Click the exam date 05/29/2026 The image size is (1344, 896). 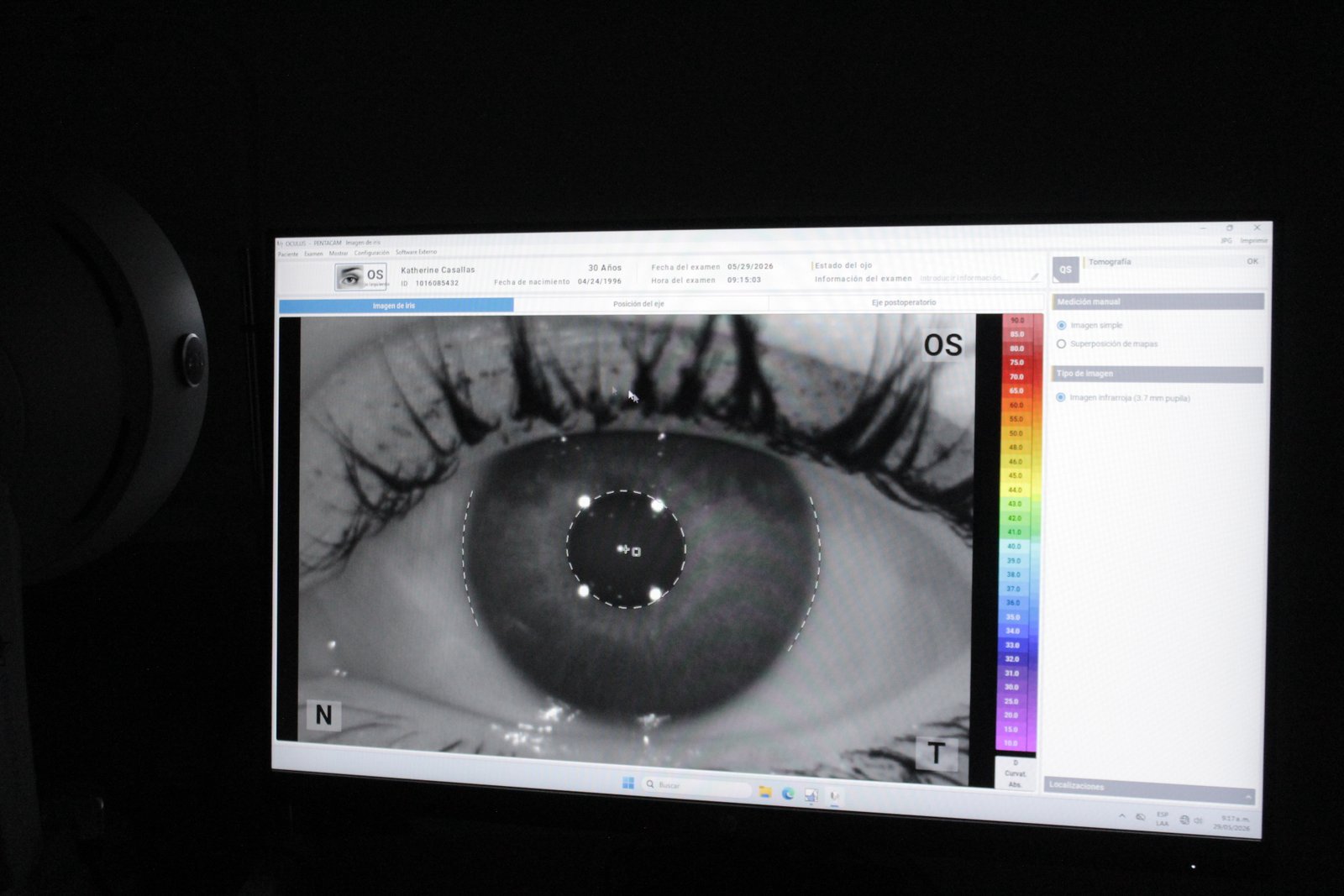(750, 266)
